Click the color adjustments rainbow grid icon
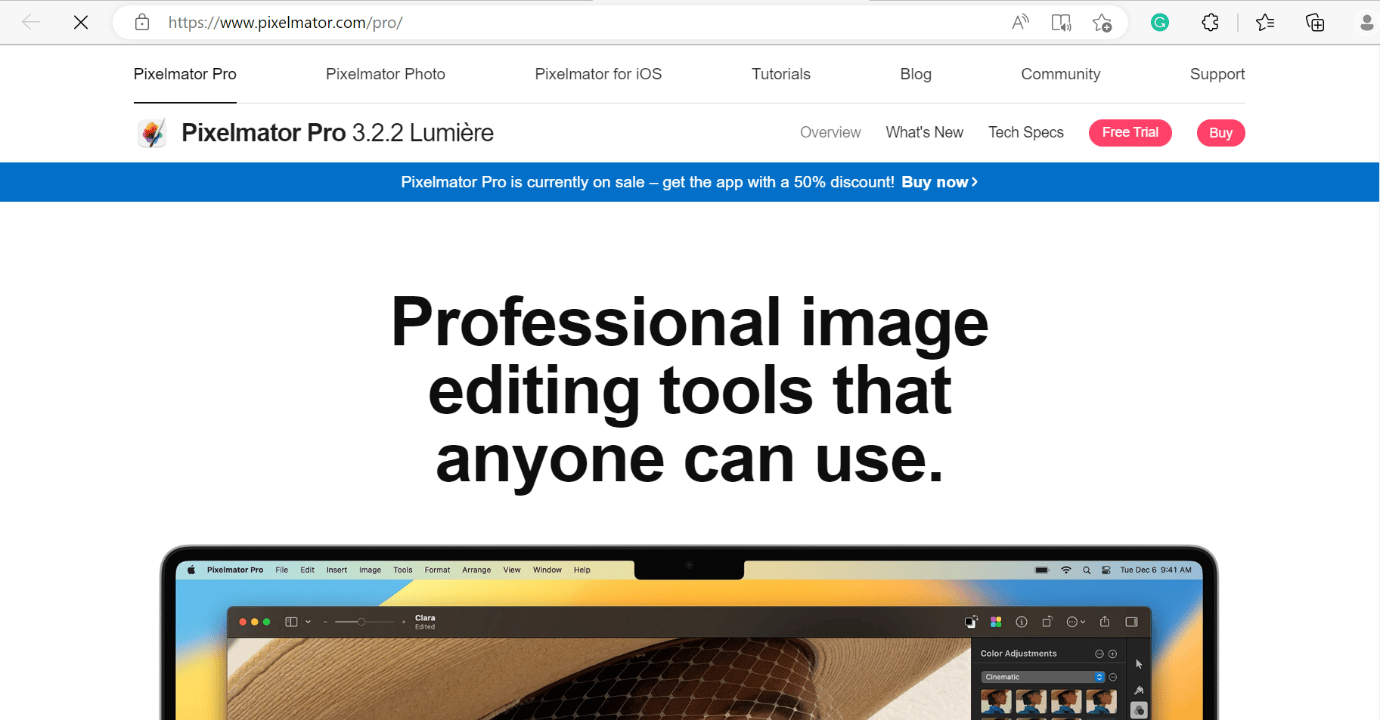 996,622
